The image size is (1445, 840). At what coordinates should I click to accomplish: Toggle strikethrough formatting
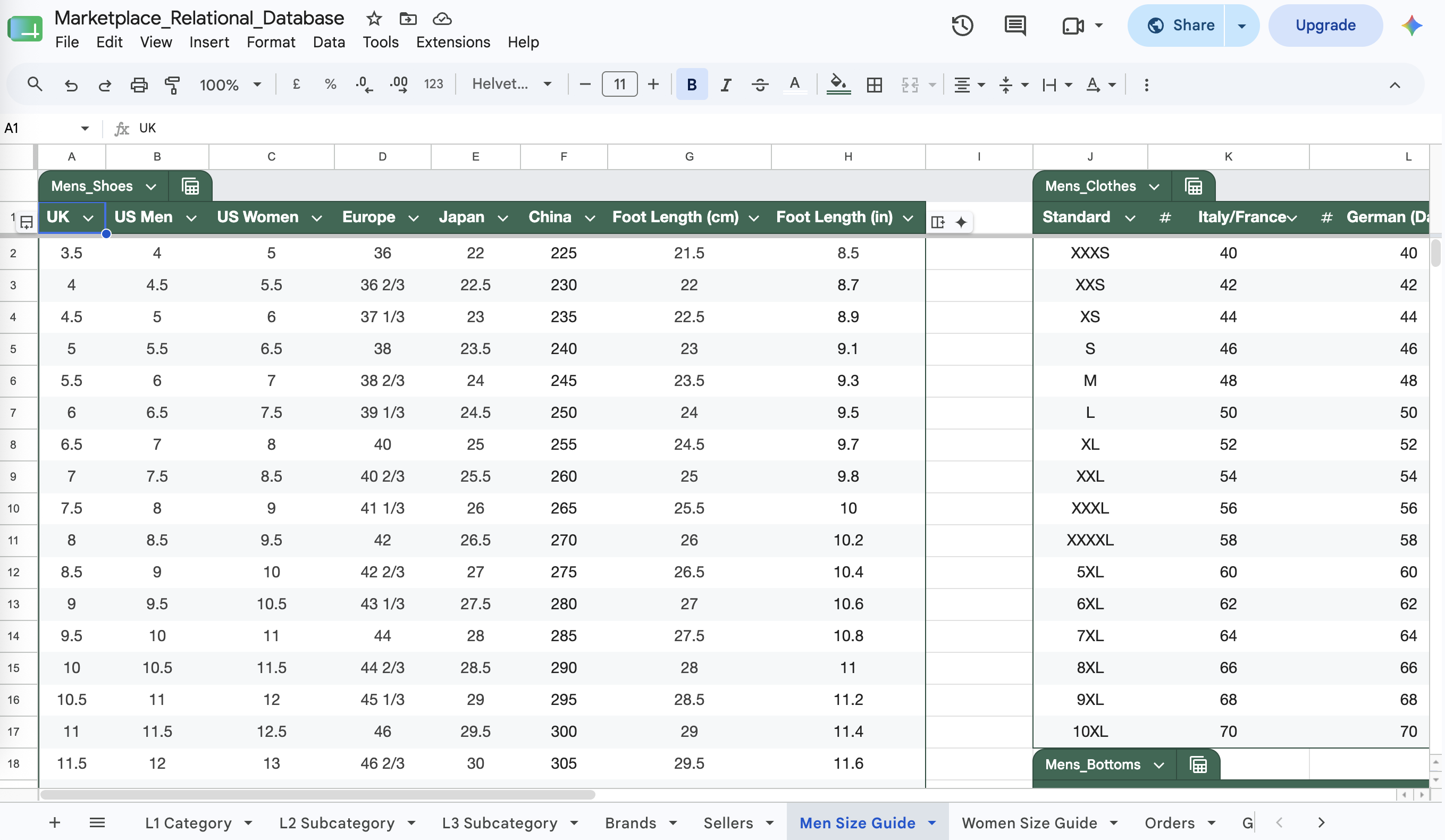point(760,85)
